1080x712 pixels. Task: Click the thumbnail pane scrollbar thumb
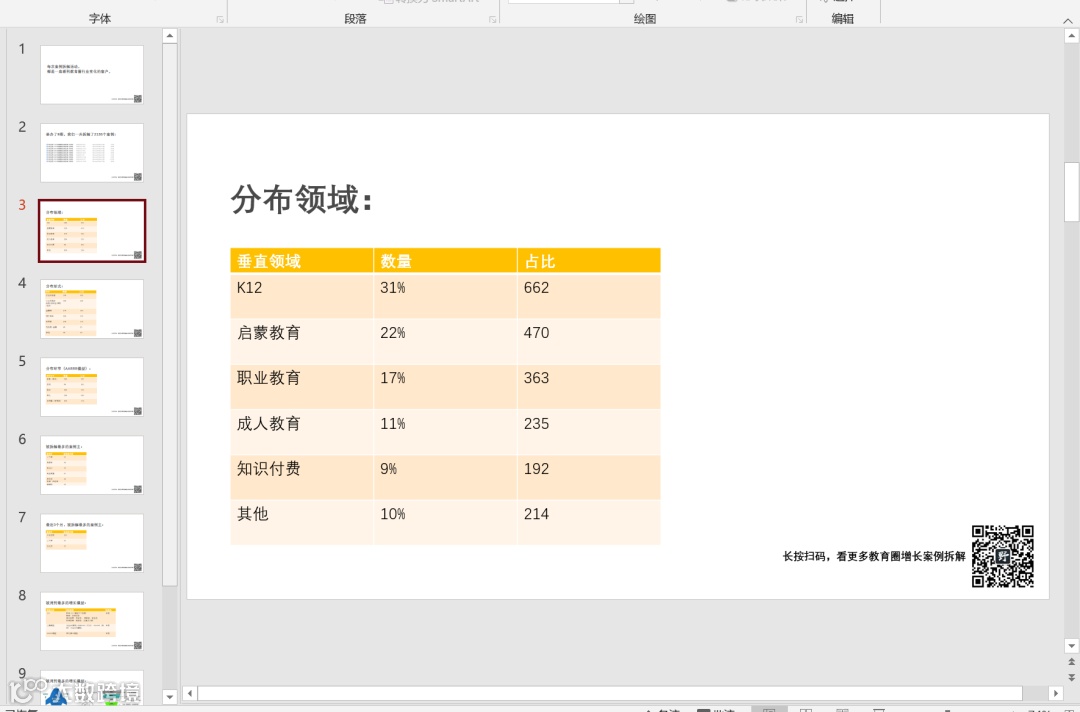(169, 314)
